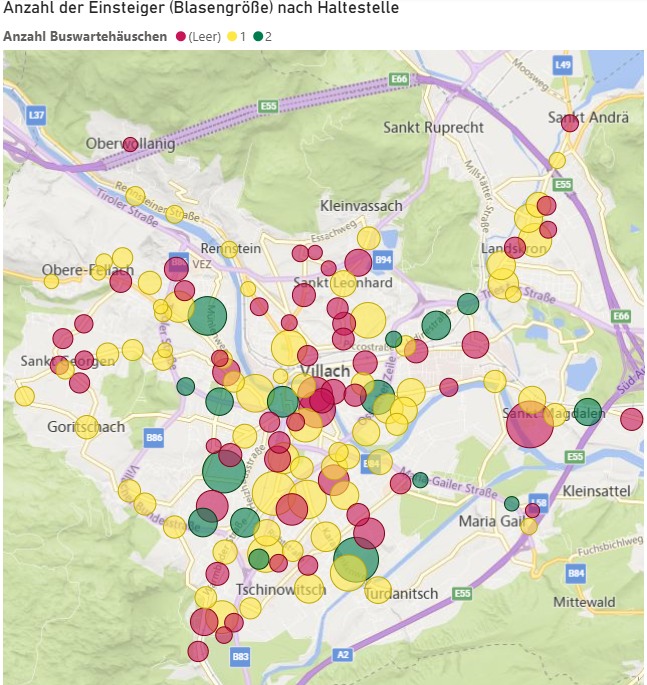Click the L49 road shield
The width and height of the screenshot is (647, 685).
tap(562, 64)
